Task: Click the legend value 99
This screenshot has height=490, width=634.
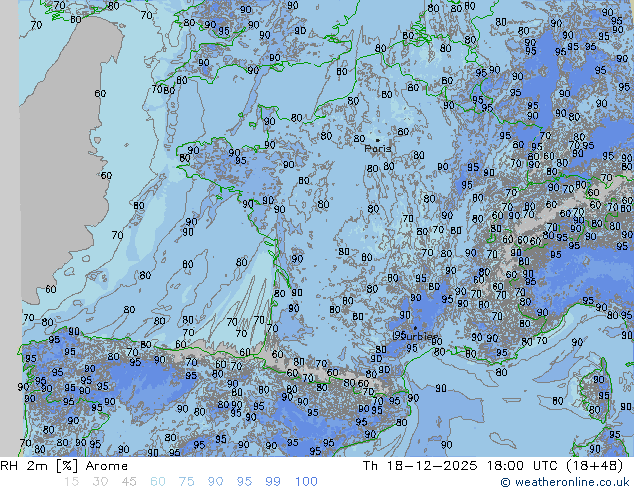Action: click(x=273, y=482)
